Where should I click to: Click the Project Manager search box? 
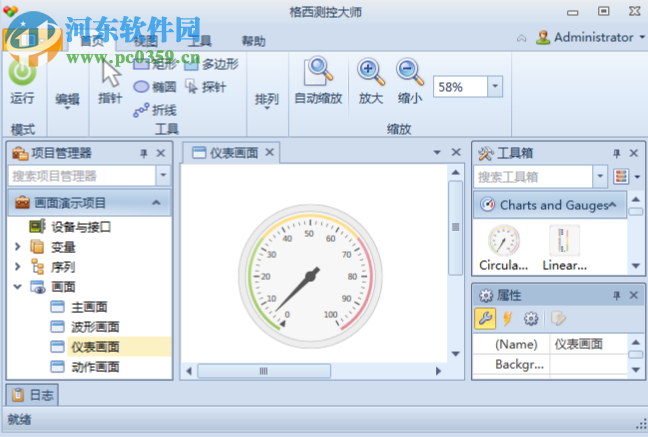(x=82, y=176)
